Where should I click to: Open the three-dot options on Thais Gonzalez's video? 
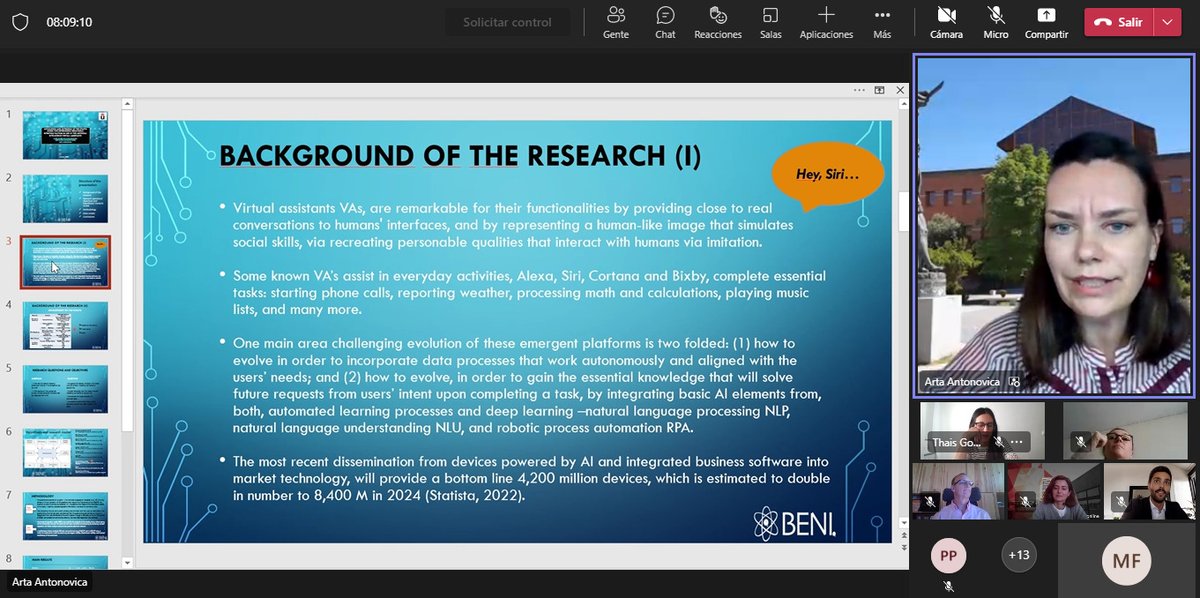click(x=1015, y=442)
